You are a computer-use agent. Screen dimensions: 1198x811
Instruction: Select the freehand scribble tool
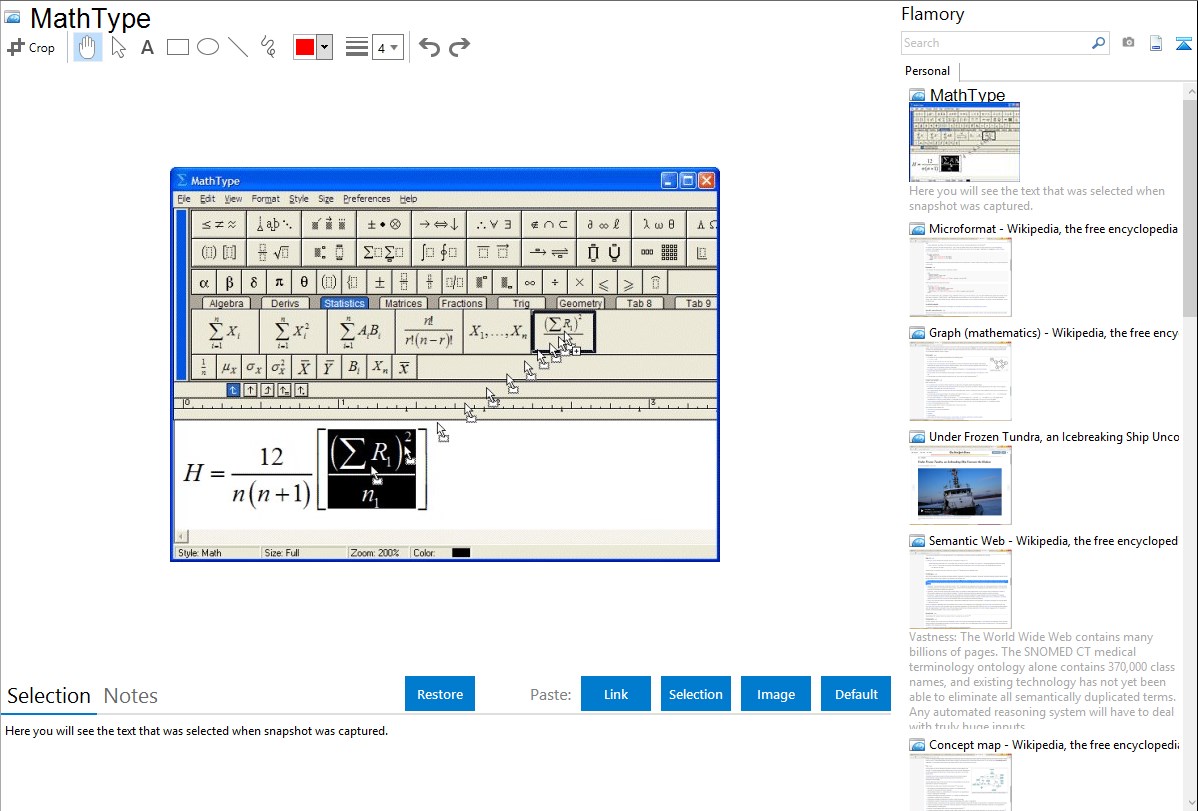(x=268, y=47)
